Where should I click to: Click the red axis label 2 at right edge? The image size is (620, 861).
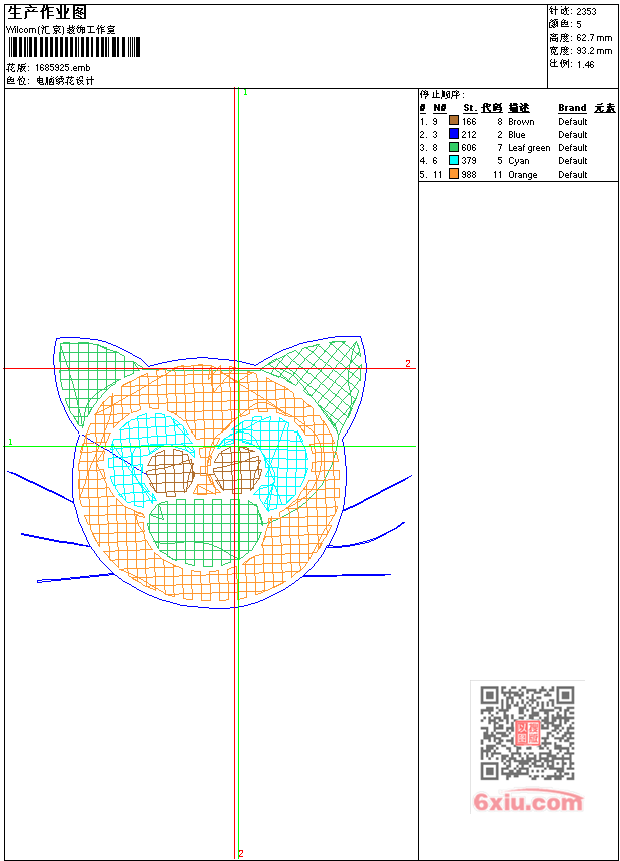[407, 364]
